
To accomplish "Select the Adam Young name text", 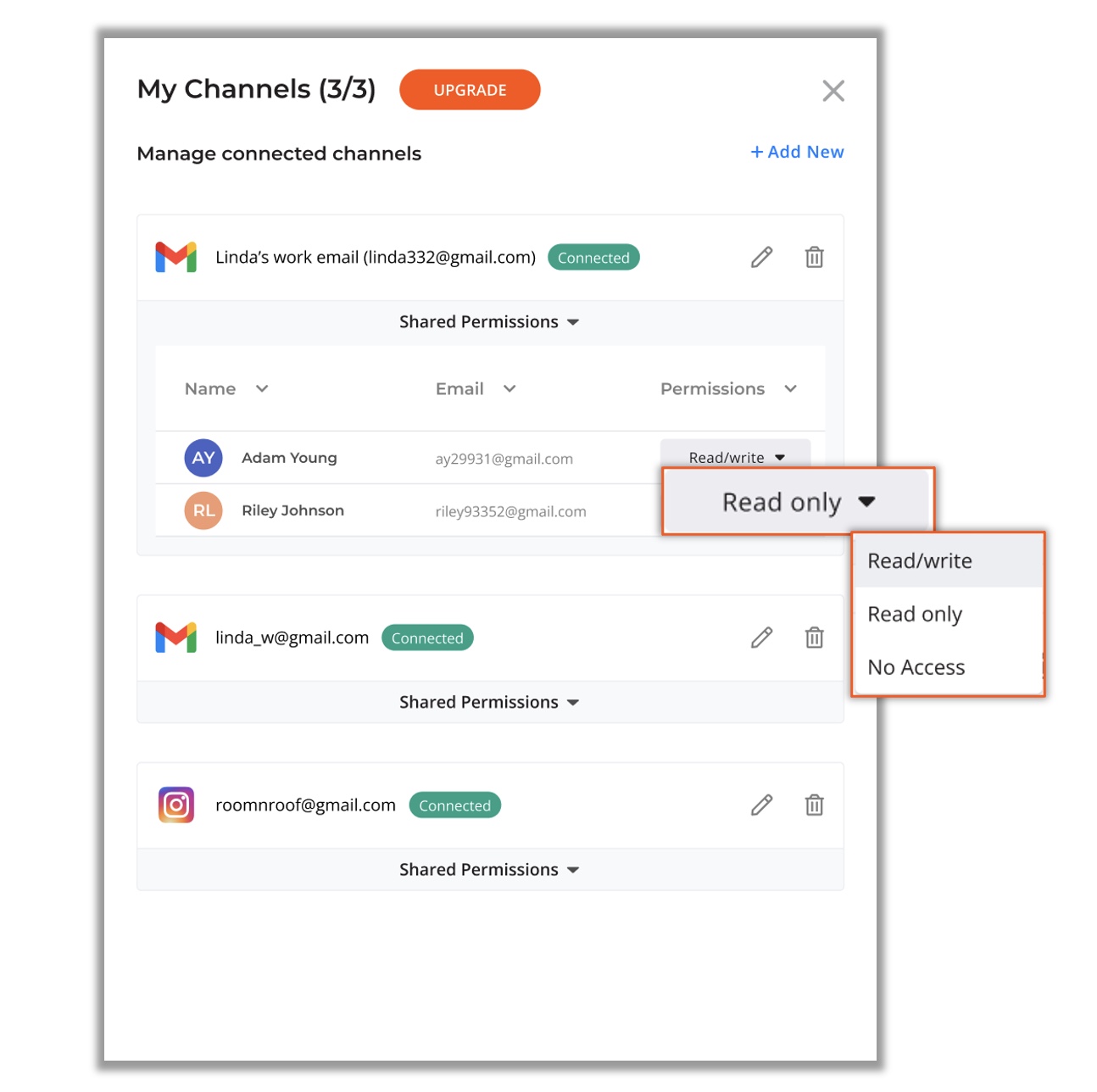I will click(289, 458).
